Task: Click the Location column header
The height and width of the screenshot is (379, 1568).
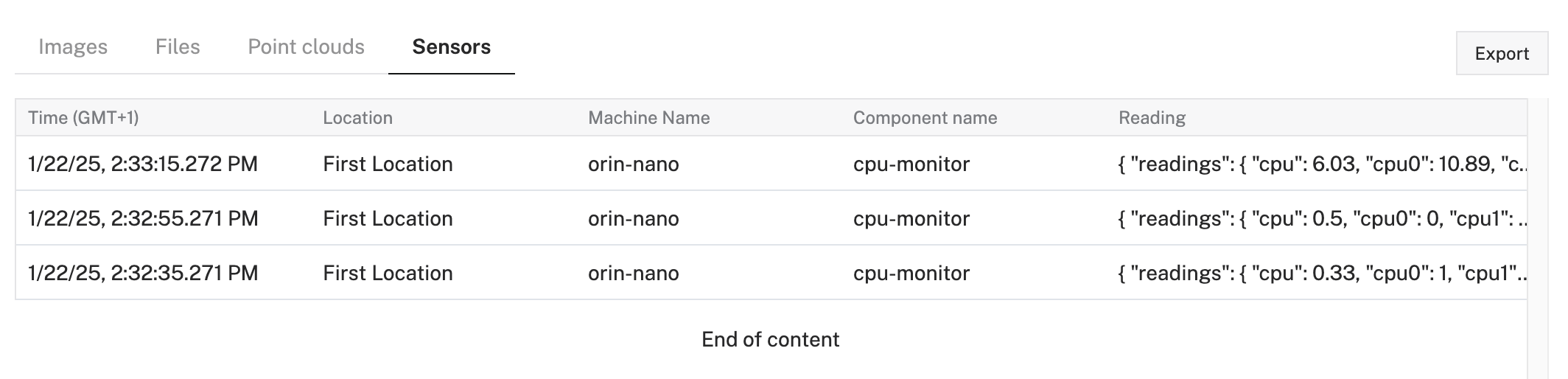Action: 357,118
